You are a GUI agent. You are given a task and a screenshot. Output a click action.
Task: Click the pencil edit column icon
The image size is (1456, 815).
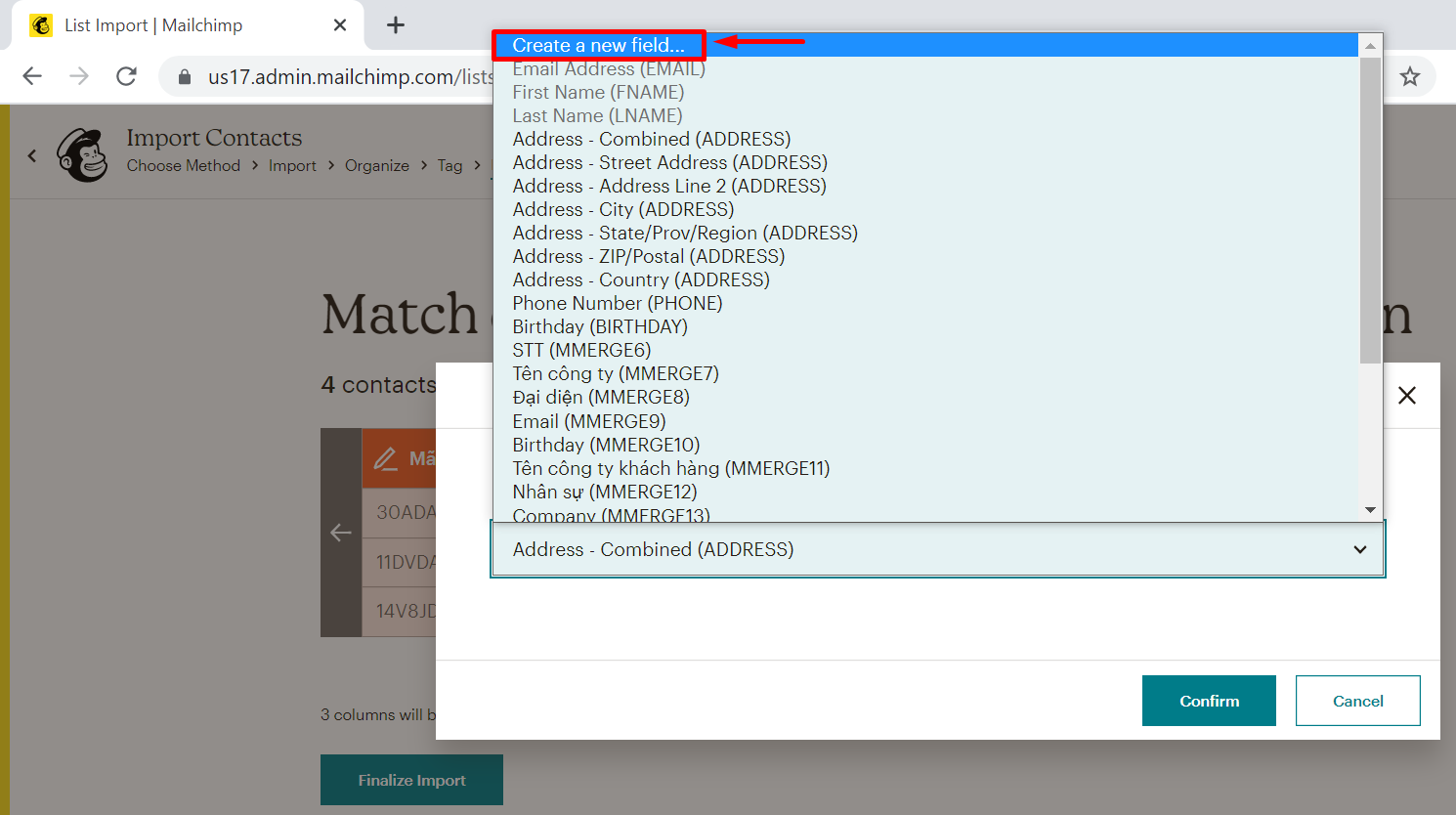pyautogui.click(x=386, y=458)
